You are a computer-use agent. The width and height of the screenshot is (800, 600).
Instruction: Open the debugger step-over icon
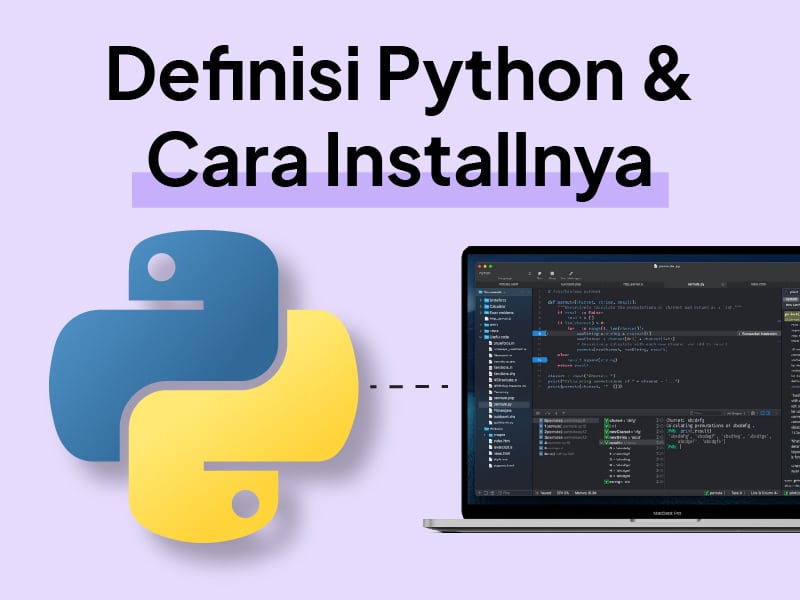(551, 410)
